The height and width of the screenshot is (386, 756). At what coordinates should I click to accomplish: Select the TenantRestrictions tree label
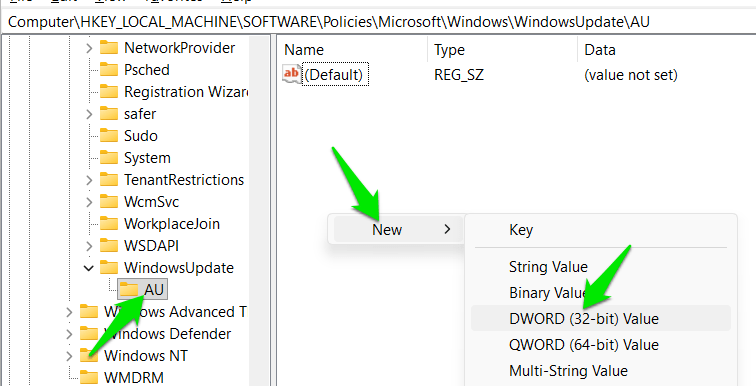(184, 180)
